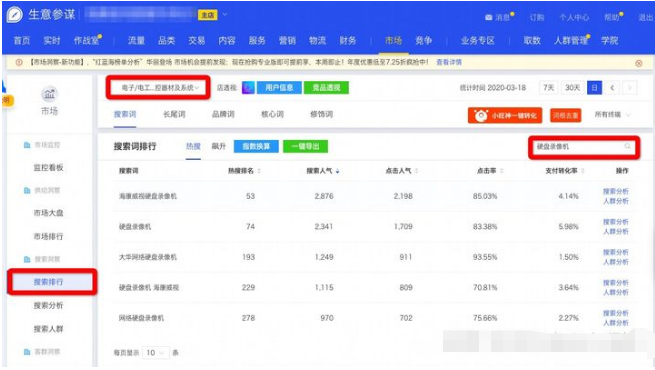Switch to the 搜索词 tab
Viewport: 655px width, 370px height.
point(125,114)
